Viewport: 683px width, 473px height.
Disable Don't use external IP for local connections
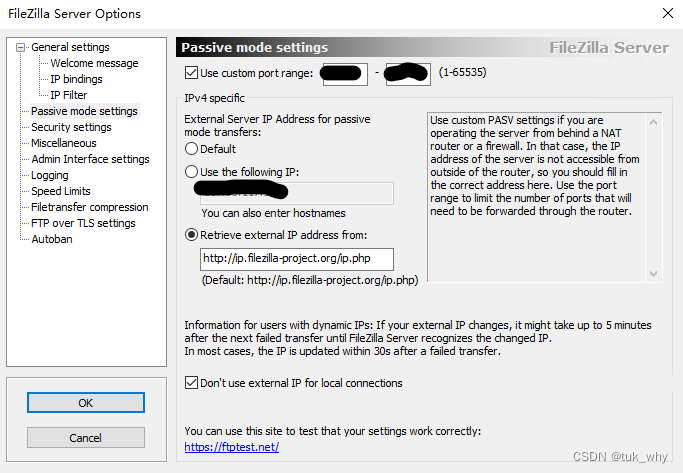pos(192,383)
